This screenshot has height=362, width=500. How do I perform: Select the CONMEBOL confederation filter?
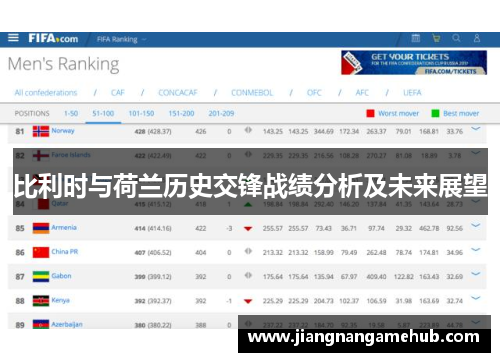tap(252, 93)
